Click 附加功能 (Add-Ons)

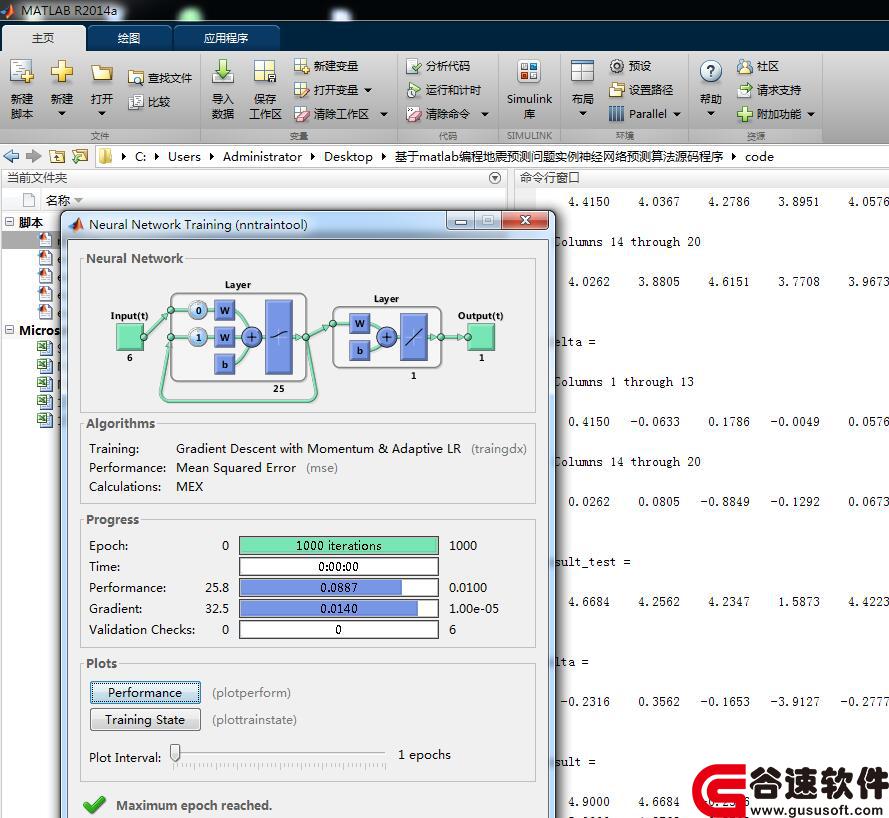pos(769,114)
